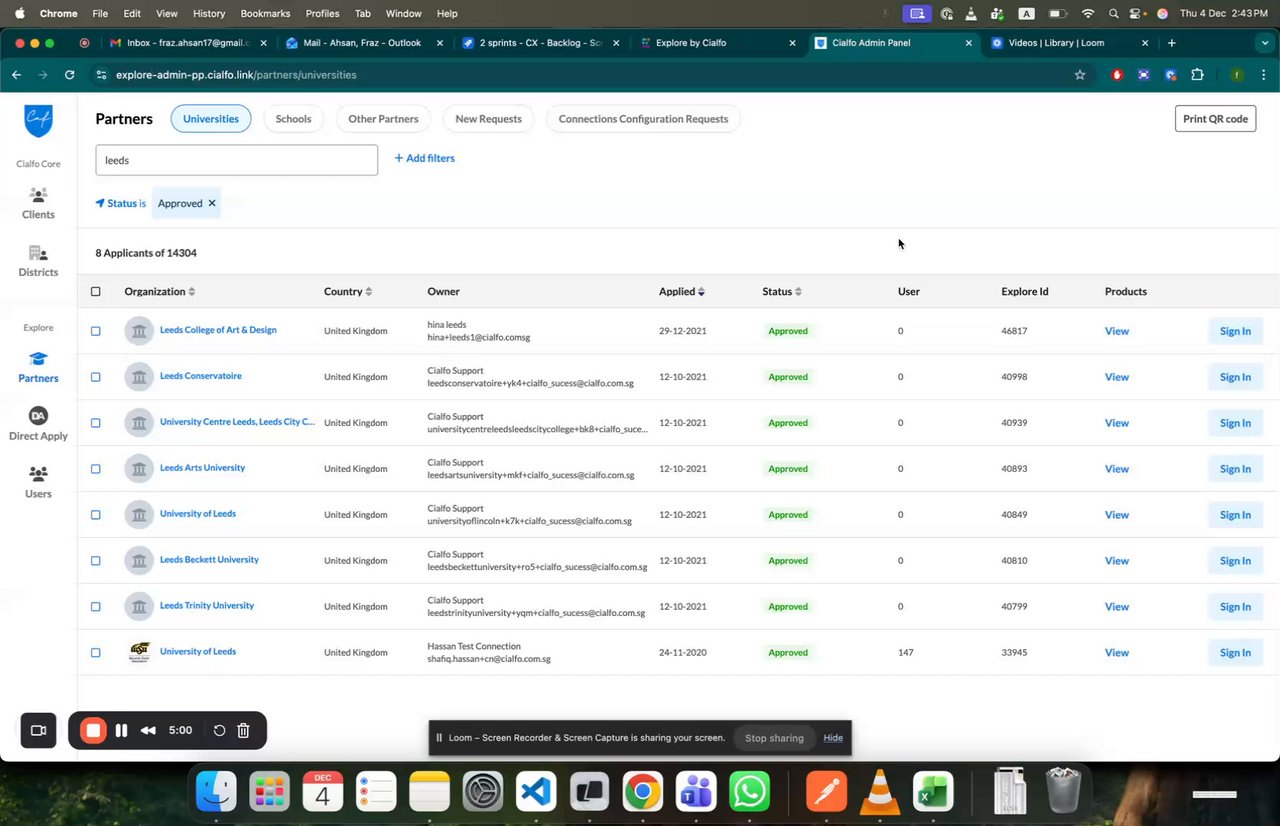Open Microsoft Teams from the Dock
Image resolution: width=1280 pixels, height=826 pixels.
pos(696,792)
